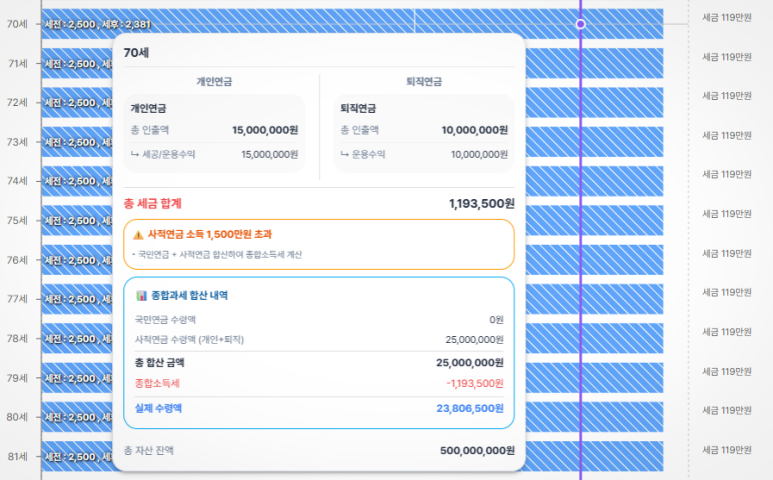773x480 pixels.
Task: Click the arrow icon before 세공/운용수익
Action: [134, 155]
